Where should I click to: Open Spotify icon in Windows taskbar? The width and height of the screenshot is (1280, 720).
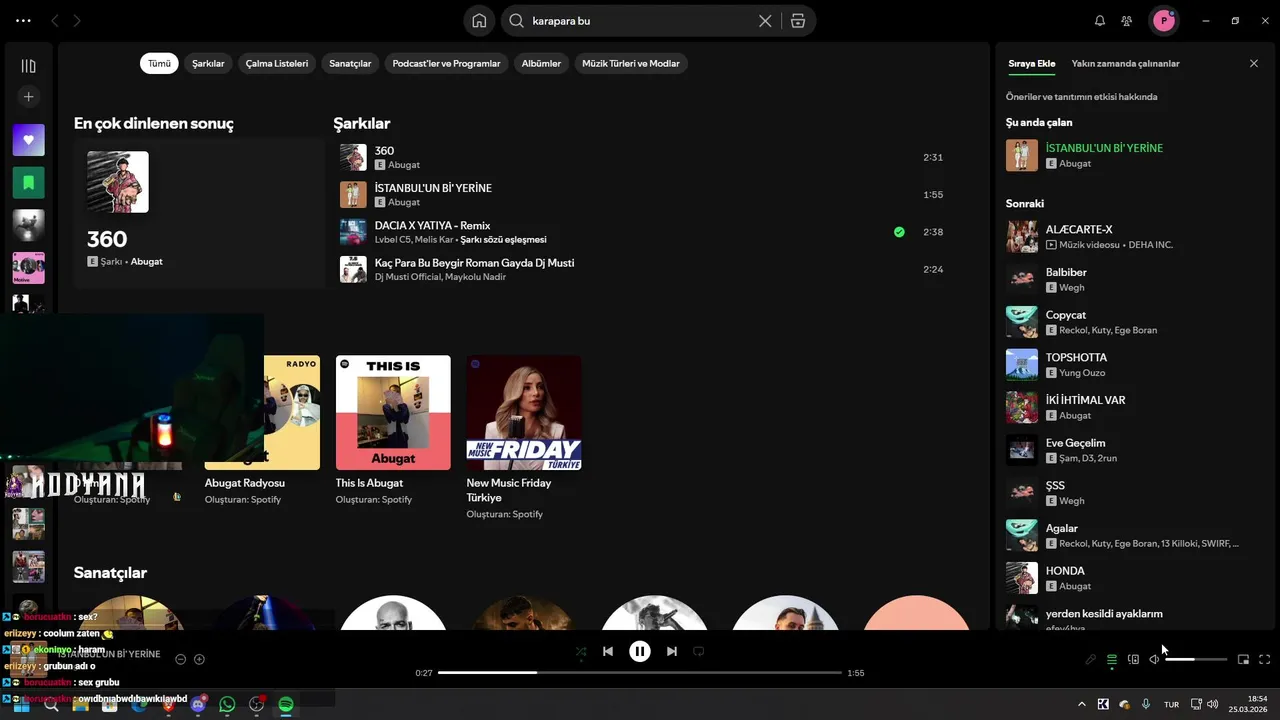(286, 704)
